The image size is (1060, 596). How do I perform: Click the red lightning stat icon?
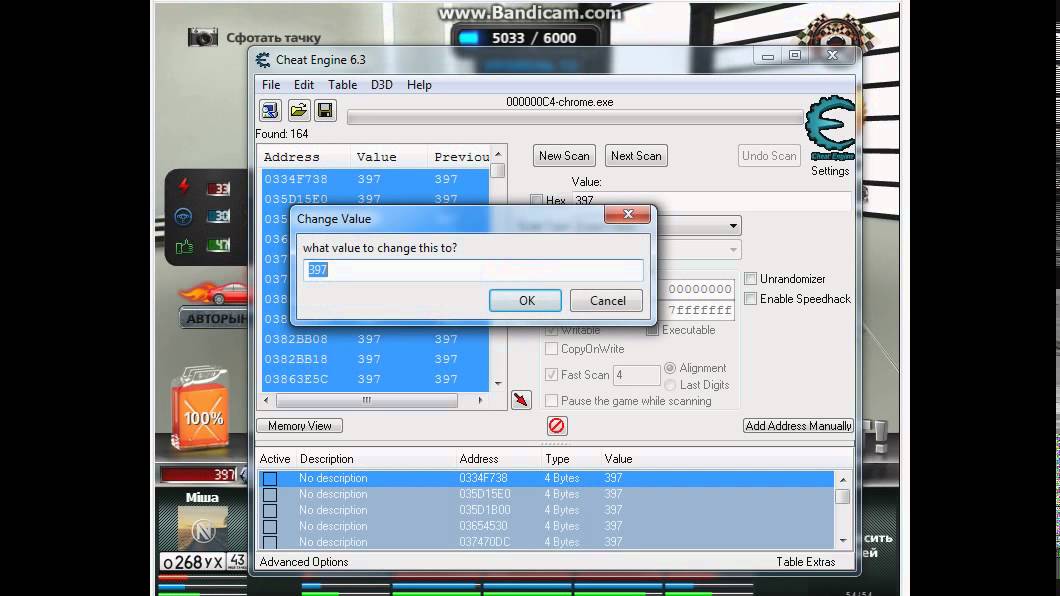pyautogui.click(x=183, y=187)
